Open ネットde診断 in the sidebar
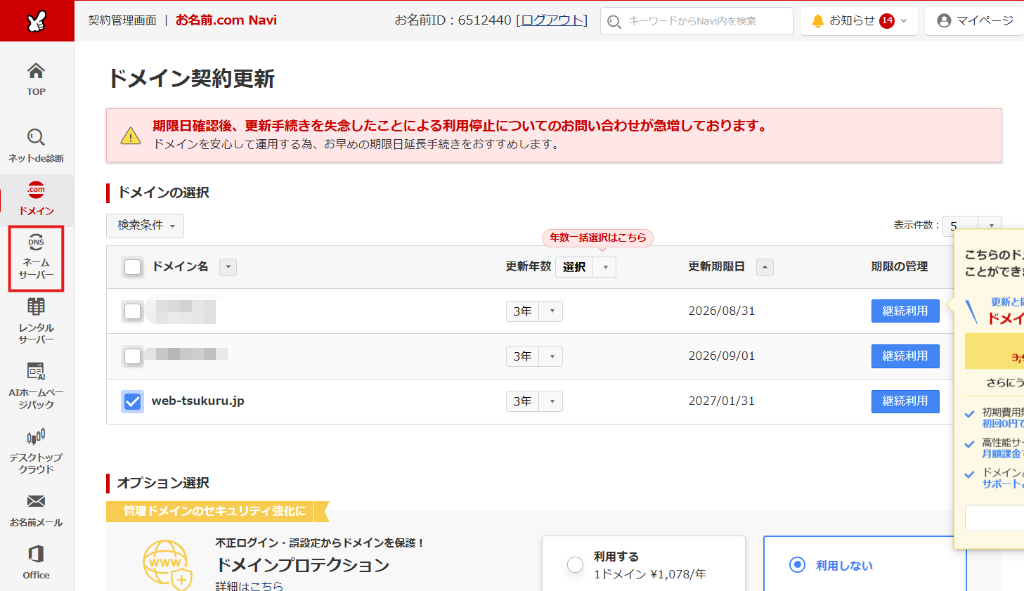This screenshot has height=591, width=1024. [36, 144]
